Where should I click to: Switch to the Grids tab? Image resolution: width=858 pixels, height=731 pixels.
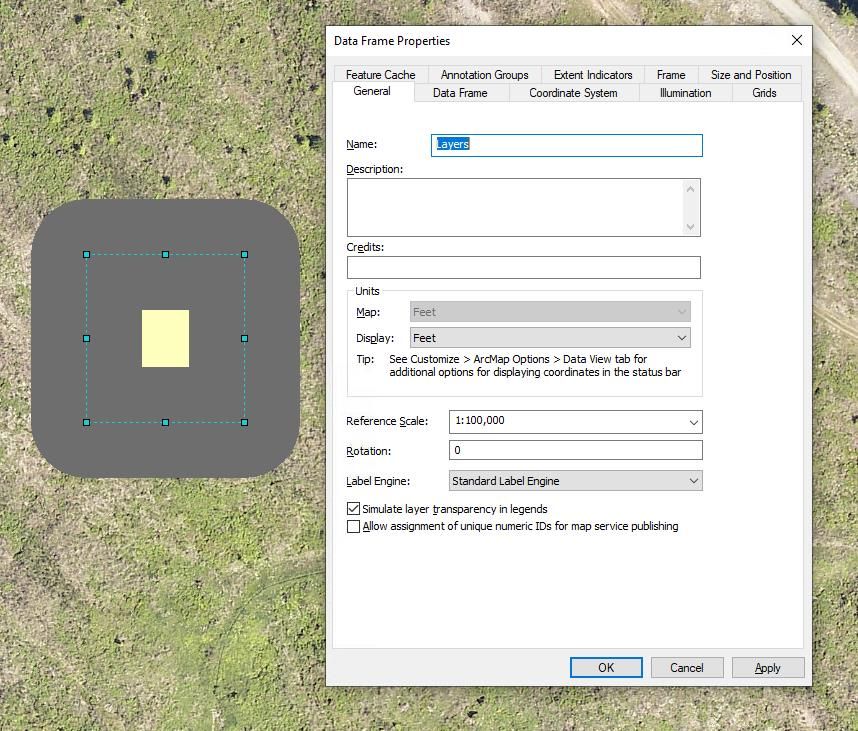(764, 93)
